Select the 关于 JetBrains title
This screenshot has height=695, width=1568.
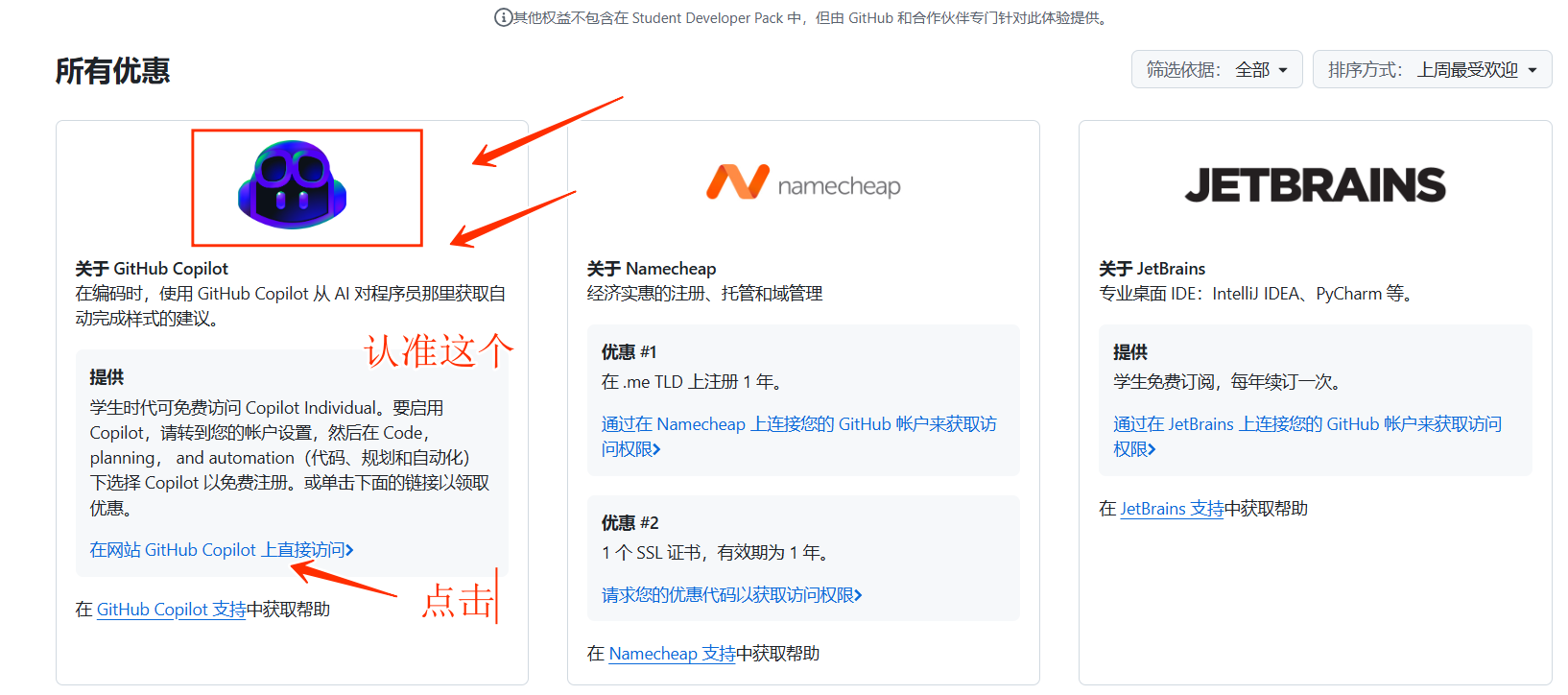point(1152,269)
